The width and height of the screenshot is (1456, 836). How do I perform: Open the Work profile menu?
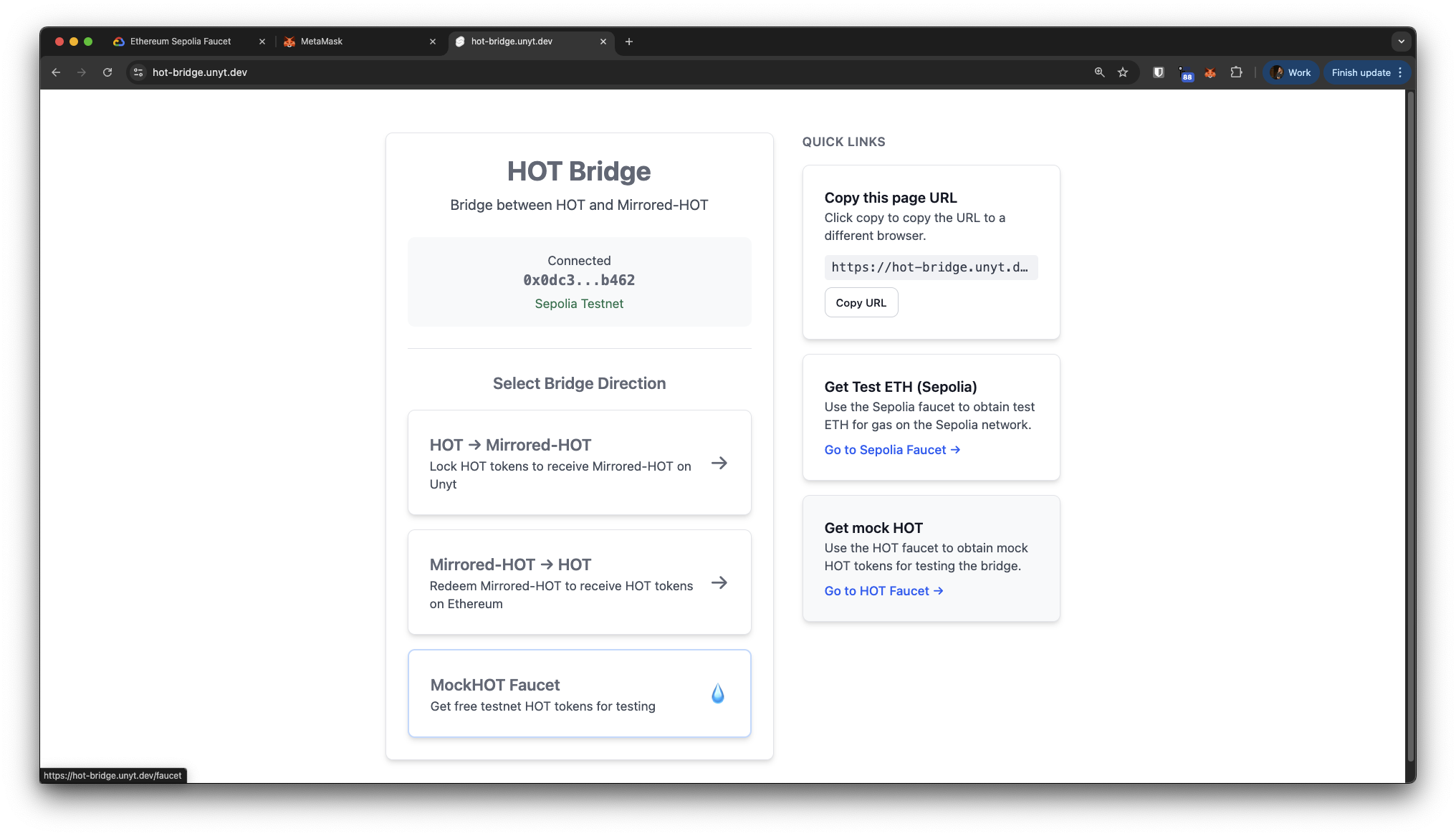point(1290,72)
